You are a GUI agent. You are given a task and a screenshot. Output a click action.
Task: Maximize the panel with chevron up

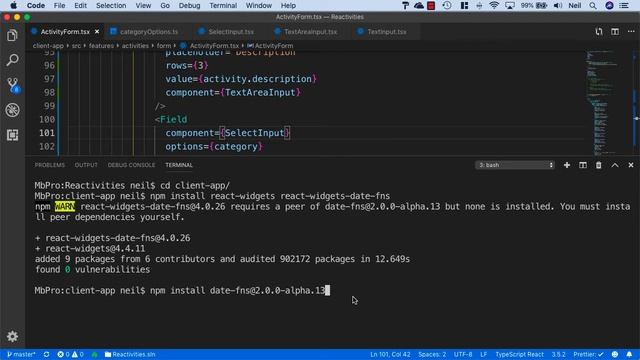click(x=615, y=165)
